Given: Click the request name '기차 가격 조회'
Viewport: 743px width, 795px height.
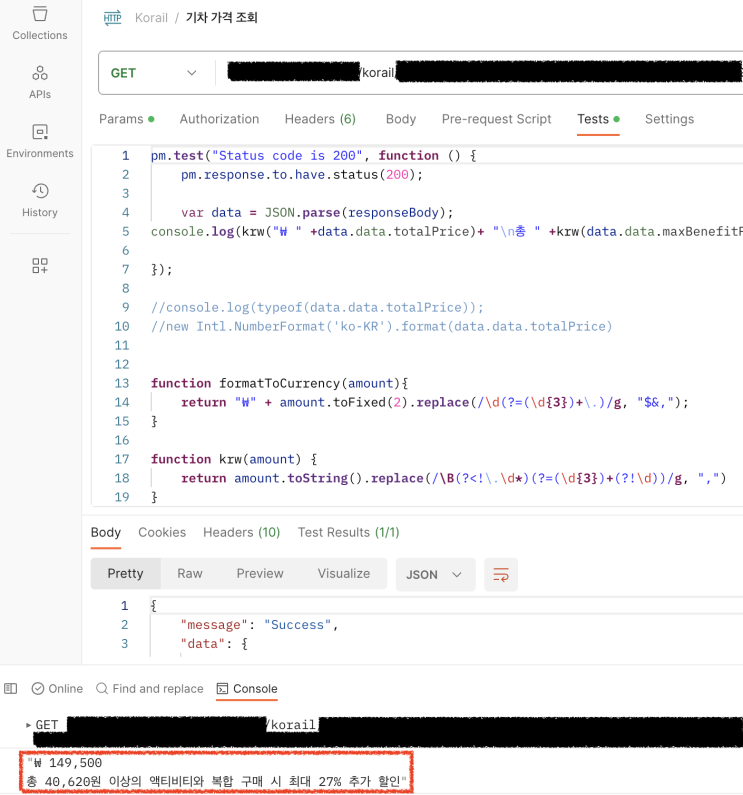Looking at the screenshot, I should (x=222, y=18).
